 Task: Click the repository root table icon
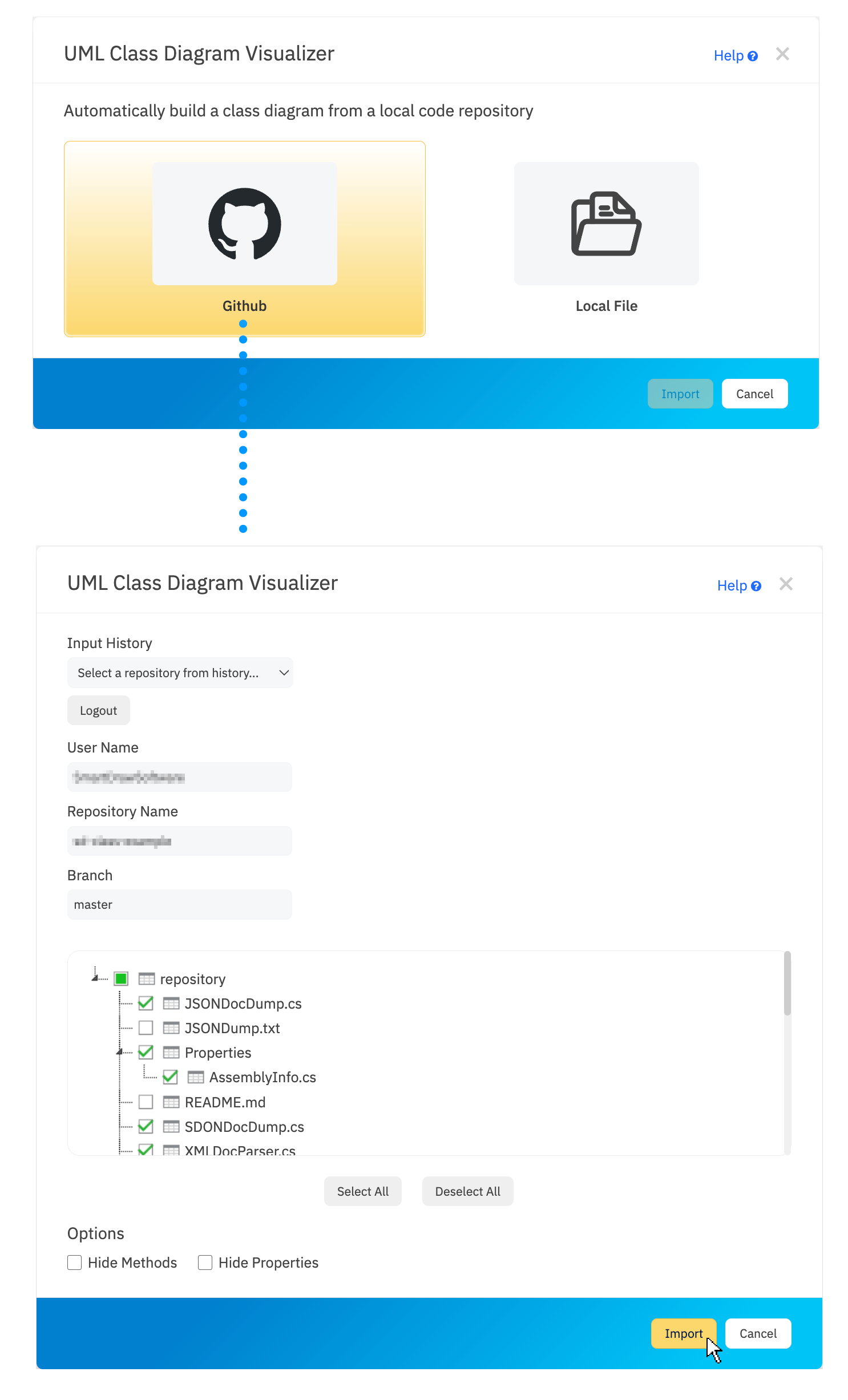click(x=147, y=979)
